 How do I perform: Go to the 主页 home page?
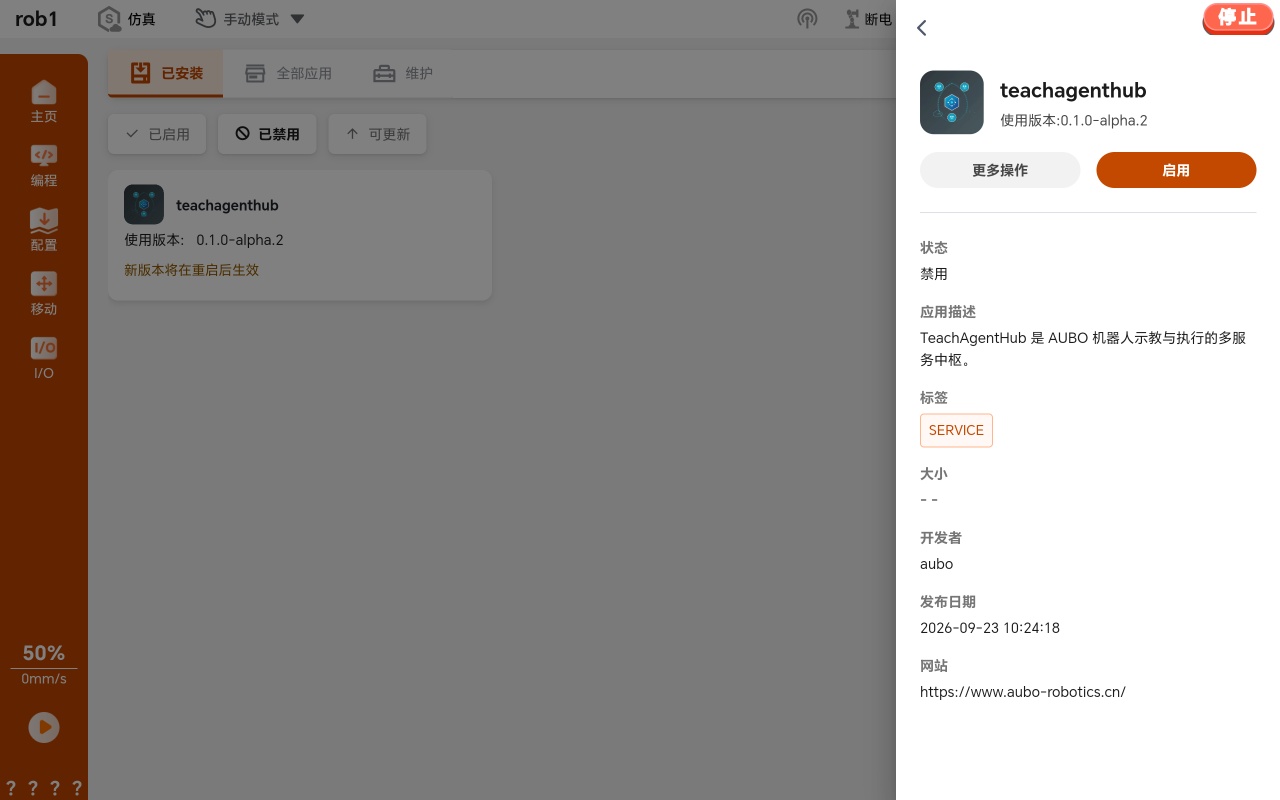pos(44,102)
